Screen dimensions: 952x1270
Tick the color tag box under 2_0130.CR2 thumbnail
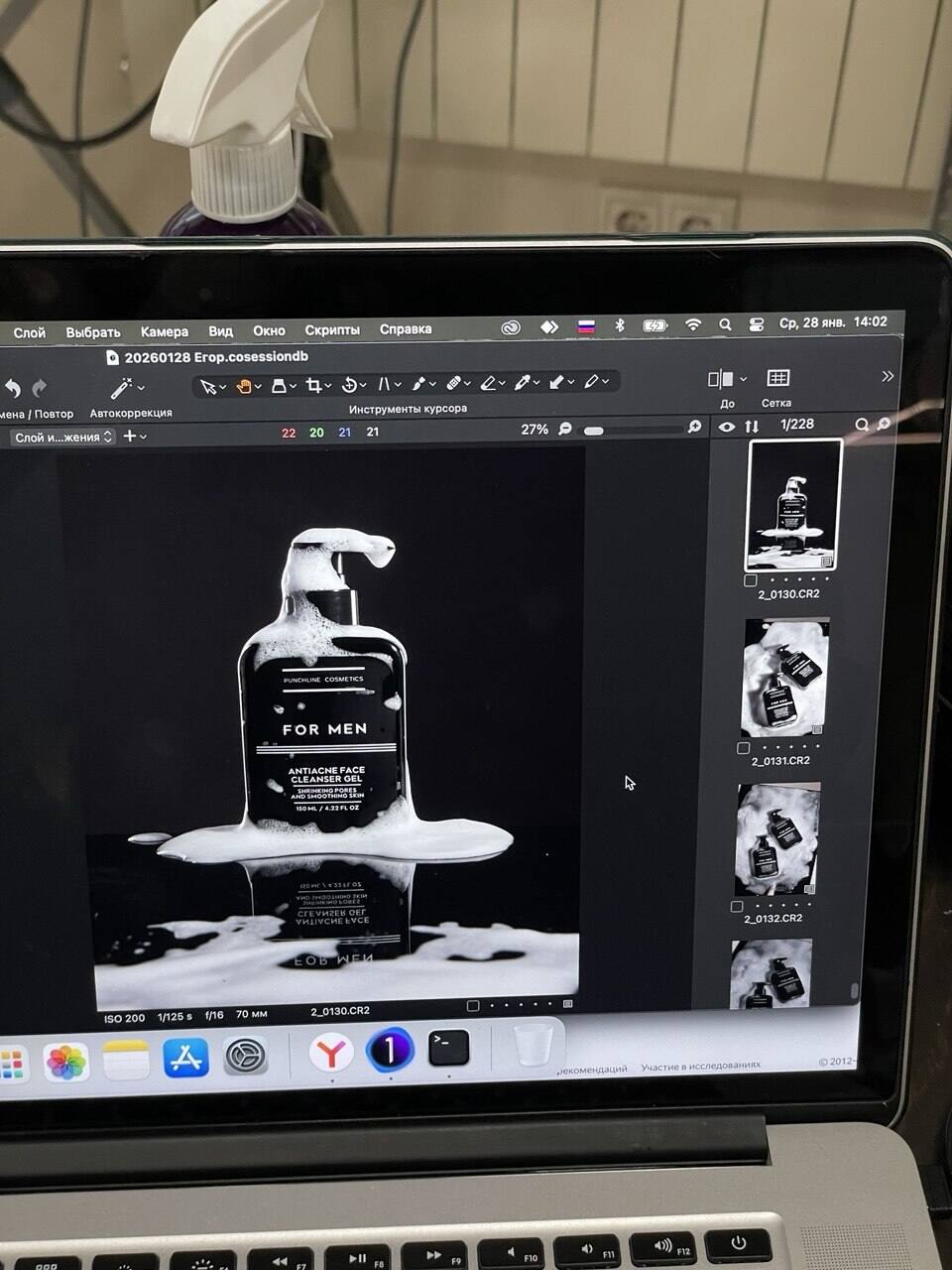pos(751,580)
